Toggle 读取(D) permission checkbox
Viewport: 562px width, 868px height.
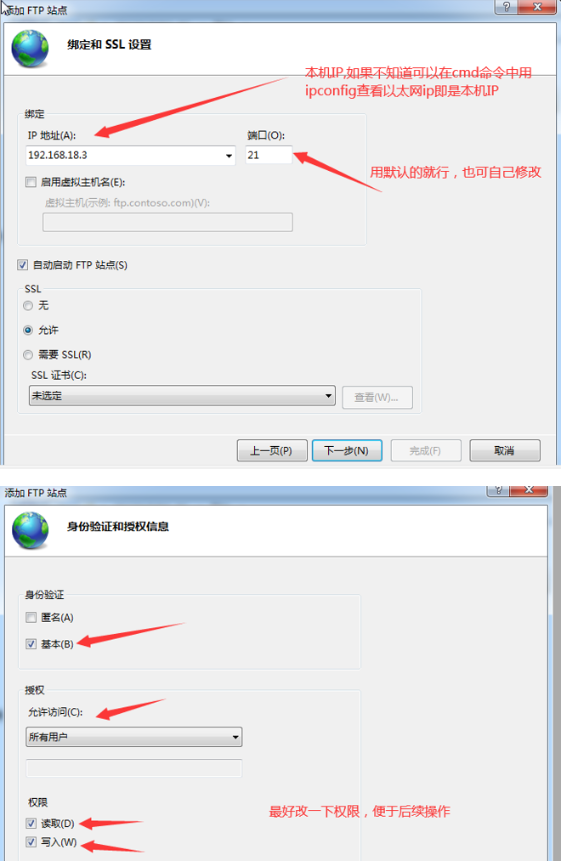[31, 823]
